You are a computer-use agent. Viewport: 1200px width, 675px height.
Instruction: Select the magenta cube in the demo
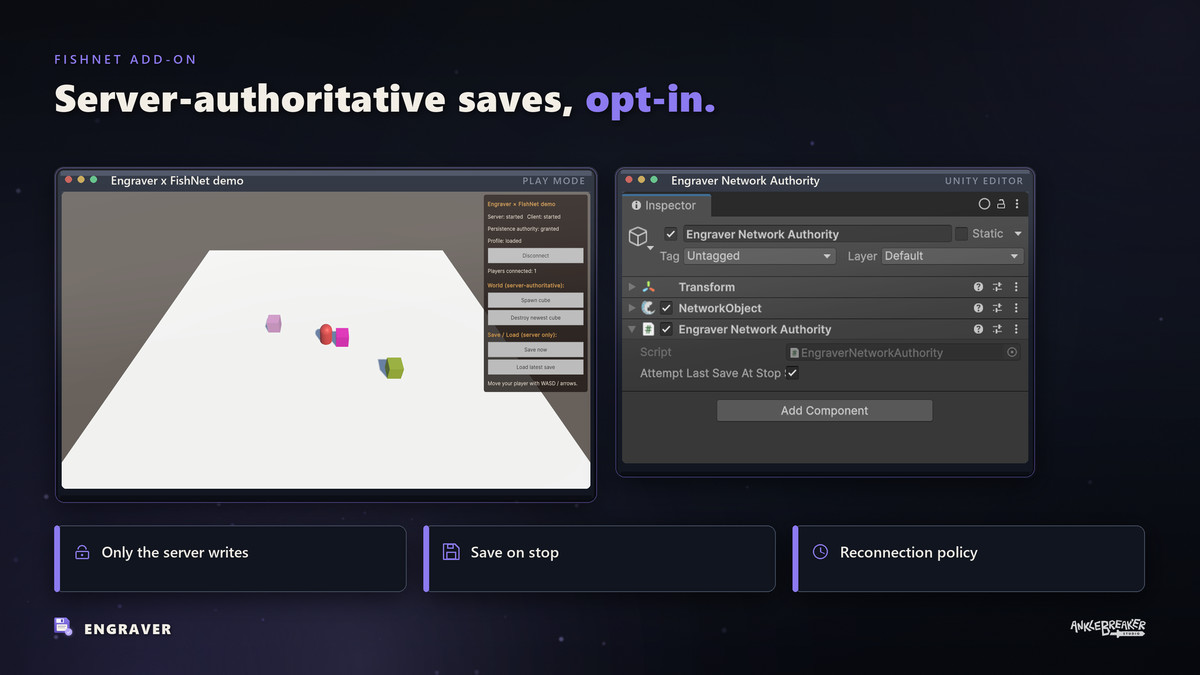341,337
